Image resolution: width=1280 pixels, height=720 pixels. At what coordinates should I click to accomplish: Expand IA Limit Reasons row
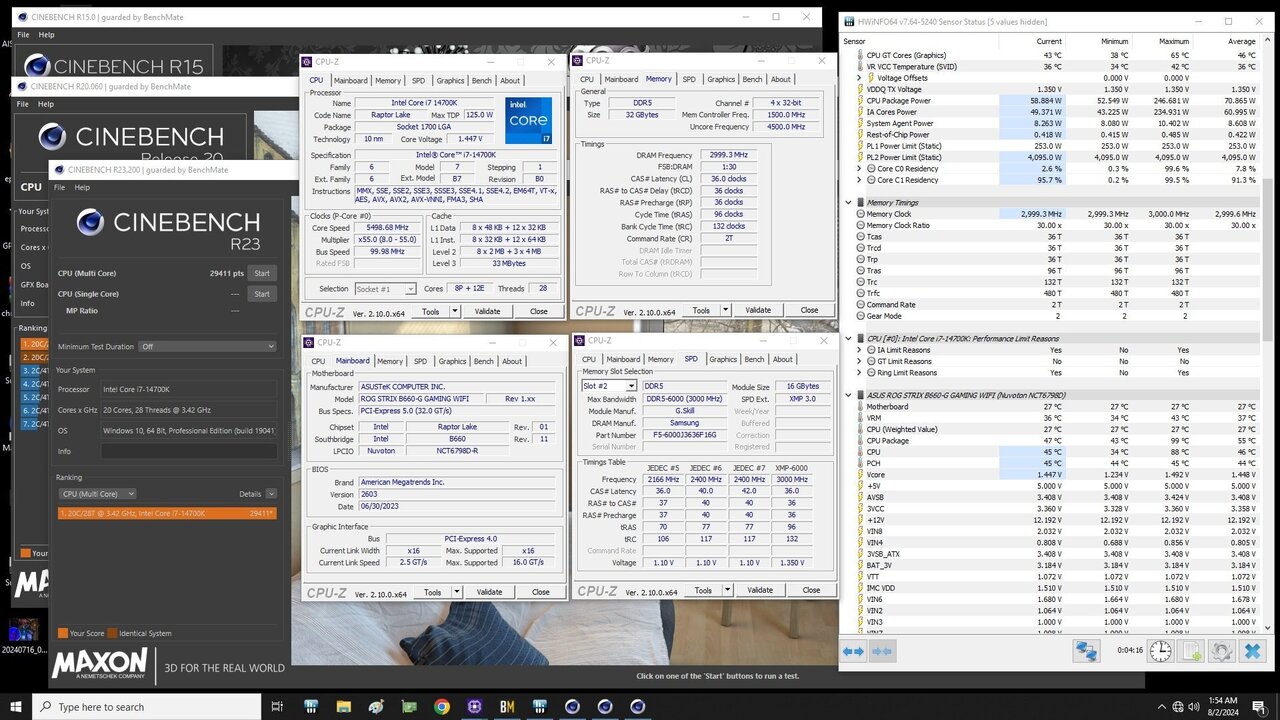pos(860,350)
